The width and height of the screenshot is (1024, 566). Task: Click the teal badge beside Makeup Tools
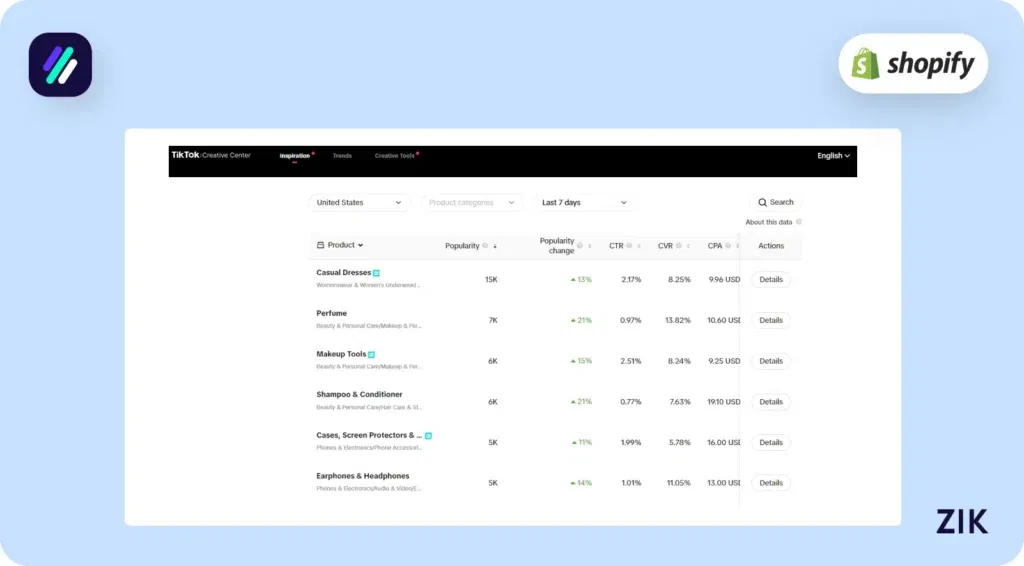click(x=371, y=354)
